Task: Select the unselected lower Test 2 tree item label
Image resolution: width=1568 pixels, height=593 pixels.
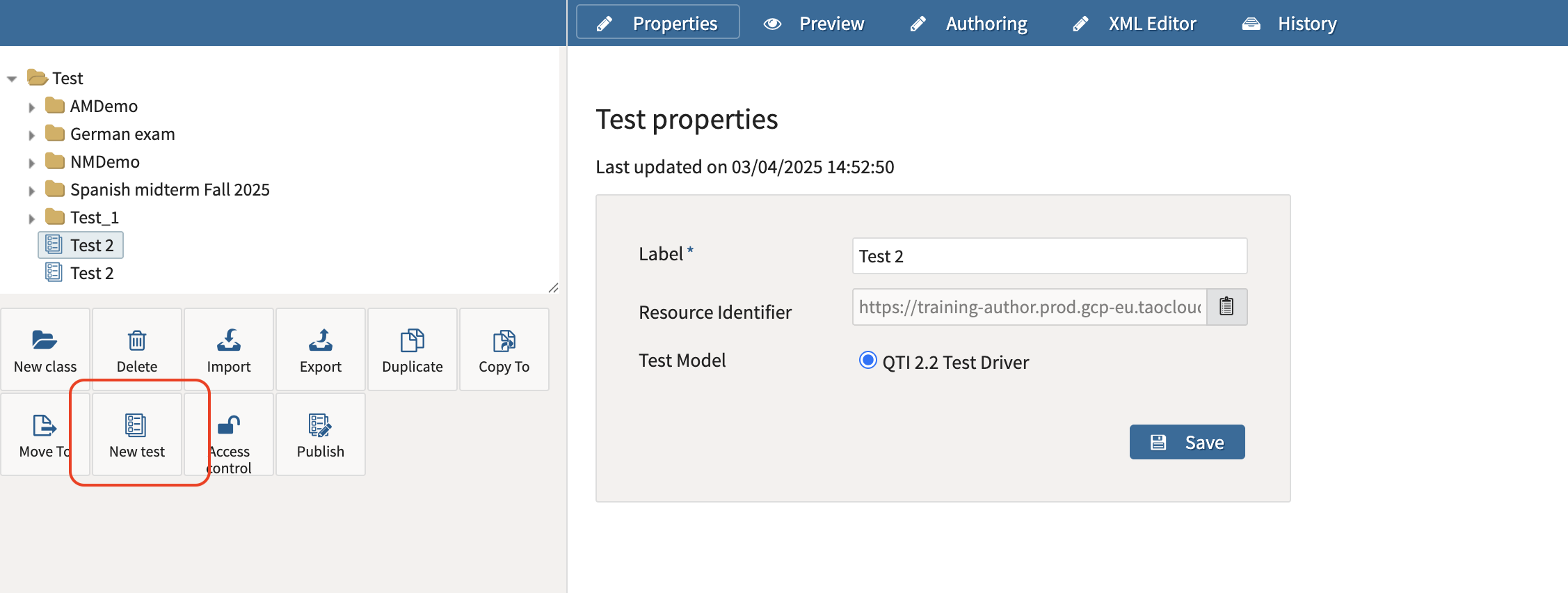Action: (92, 273)
